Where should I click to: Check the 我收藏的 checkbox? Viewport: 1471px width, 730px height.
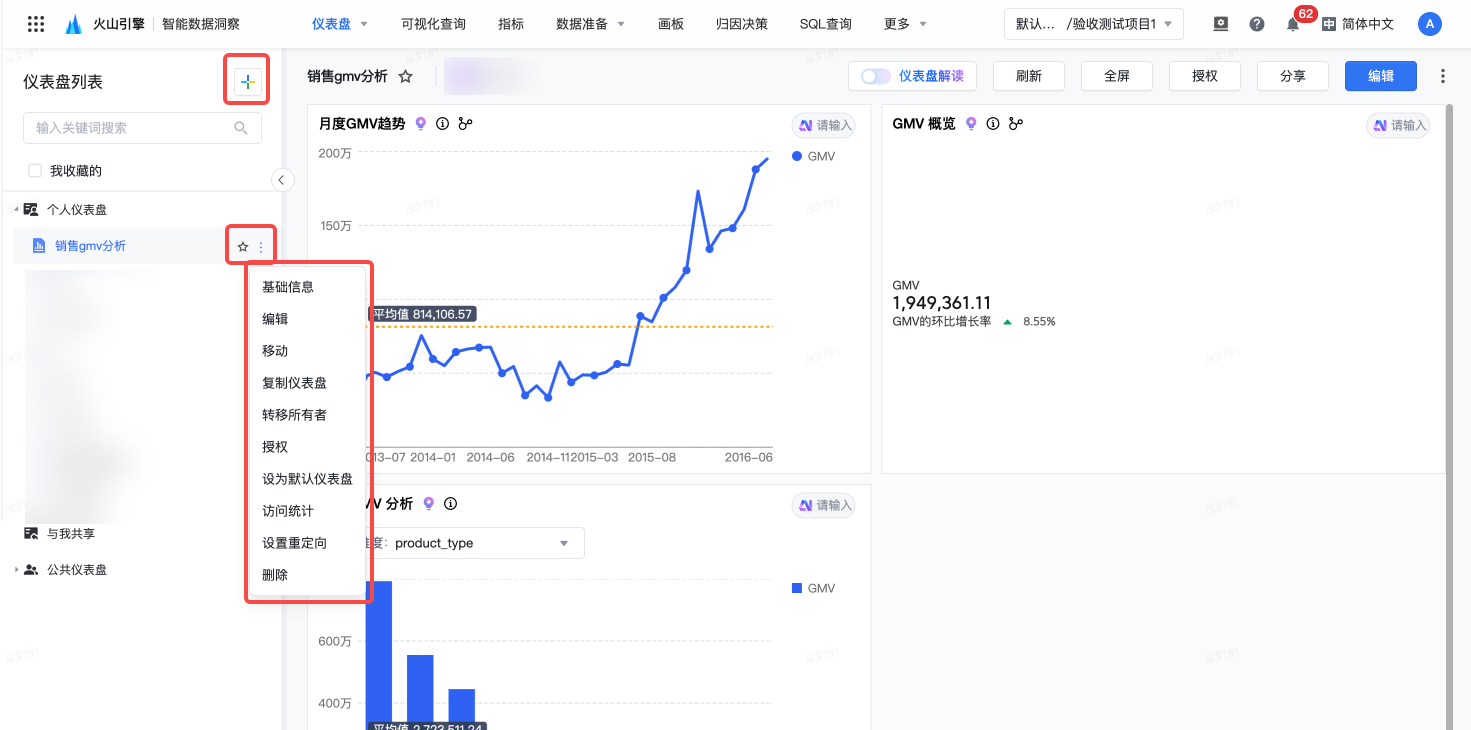(35, 171)
